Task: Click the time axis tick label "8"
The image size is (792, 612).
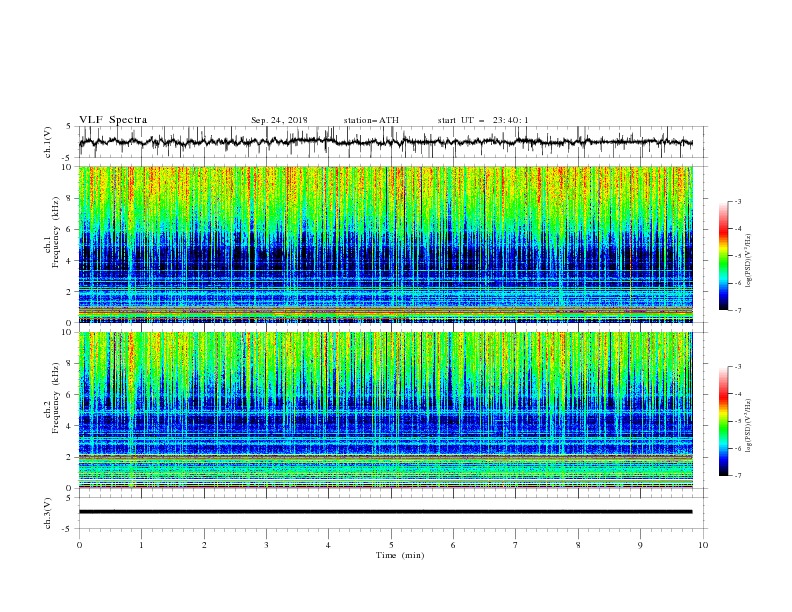Action: pos(578,545)
